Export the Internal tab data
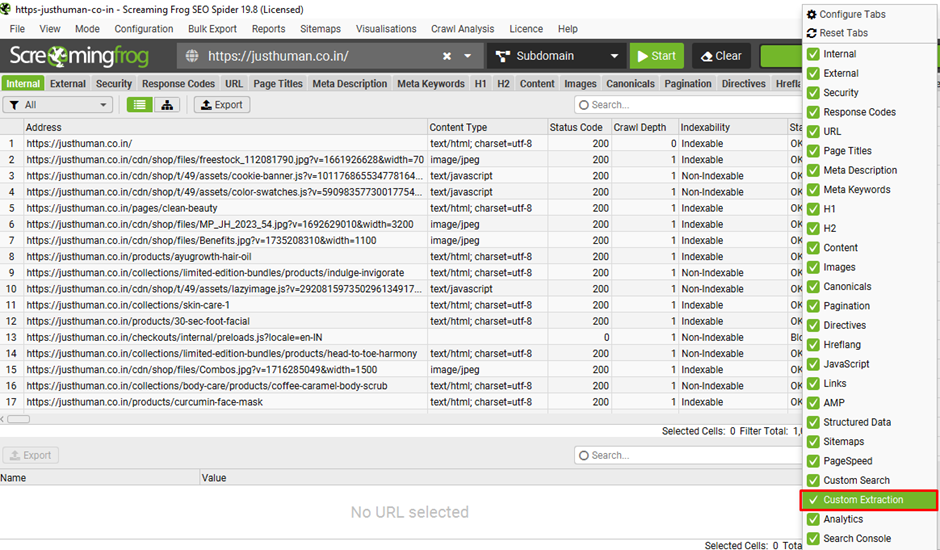Screen dimensions: 940x550 click(222, 105)
